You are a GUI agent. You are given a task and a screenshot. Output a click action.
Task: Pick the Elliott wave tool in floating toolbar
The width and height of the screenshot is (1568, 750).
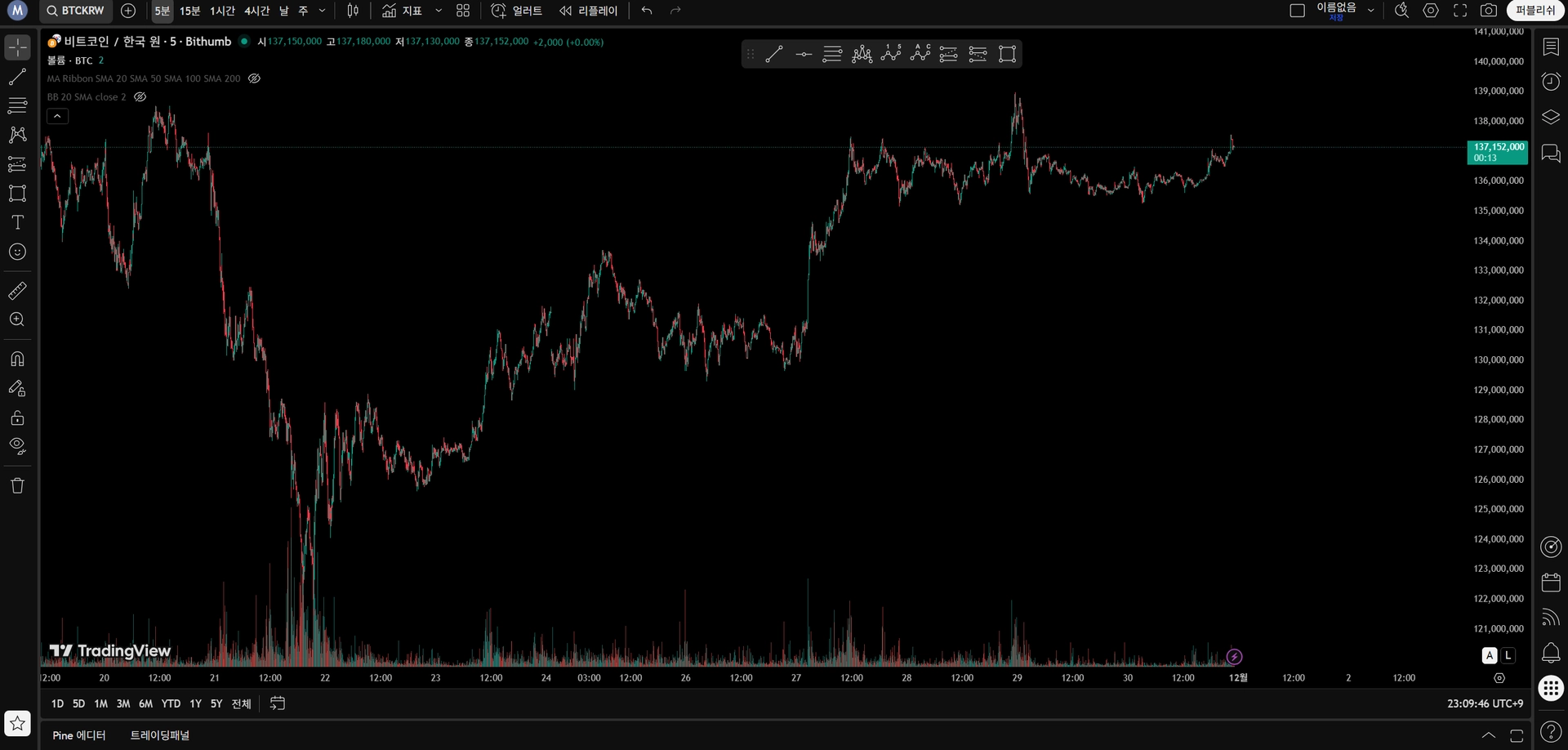point(891,55)
